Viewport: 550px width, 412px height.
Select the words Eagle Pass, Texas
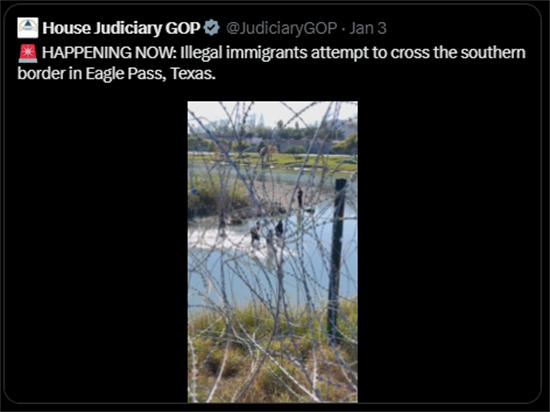coord(150,74)
